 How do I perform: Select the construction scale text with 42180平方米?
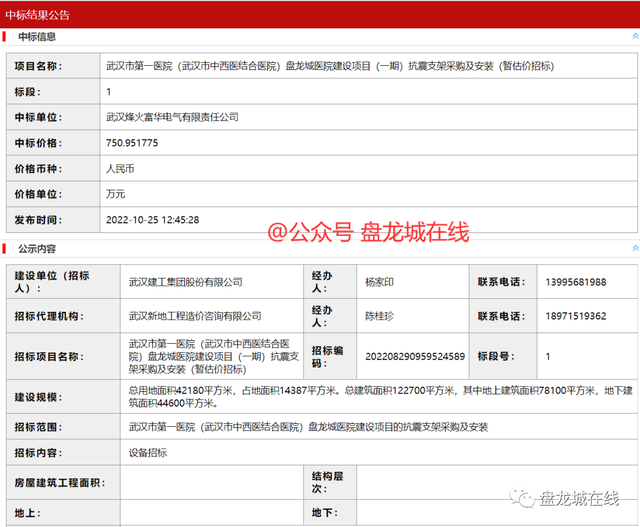pos(380,397)
